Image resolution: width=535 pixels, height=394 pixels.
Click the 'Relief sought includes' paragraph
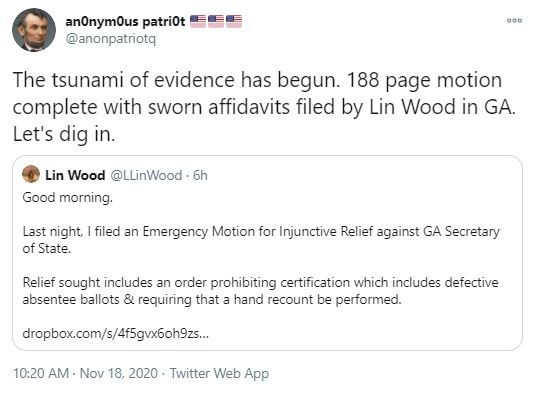(x=260, y=291)
